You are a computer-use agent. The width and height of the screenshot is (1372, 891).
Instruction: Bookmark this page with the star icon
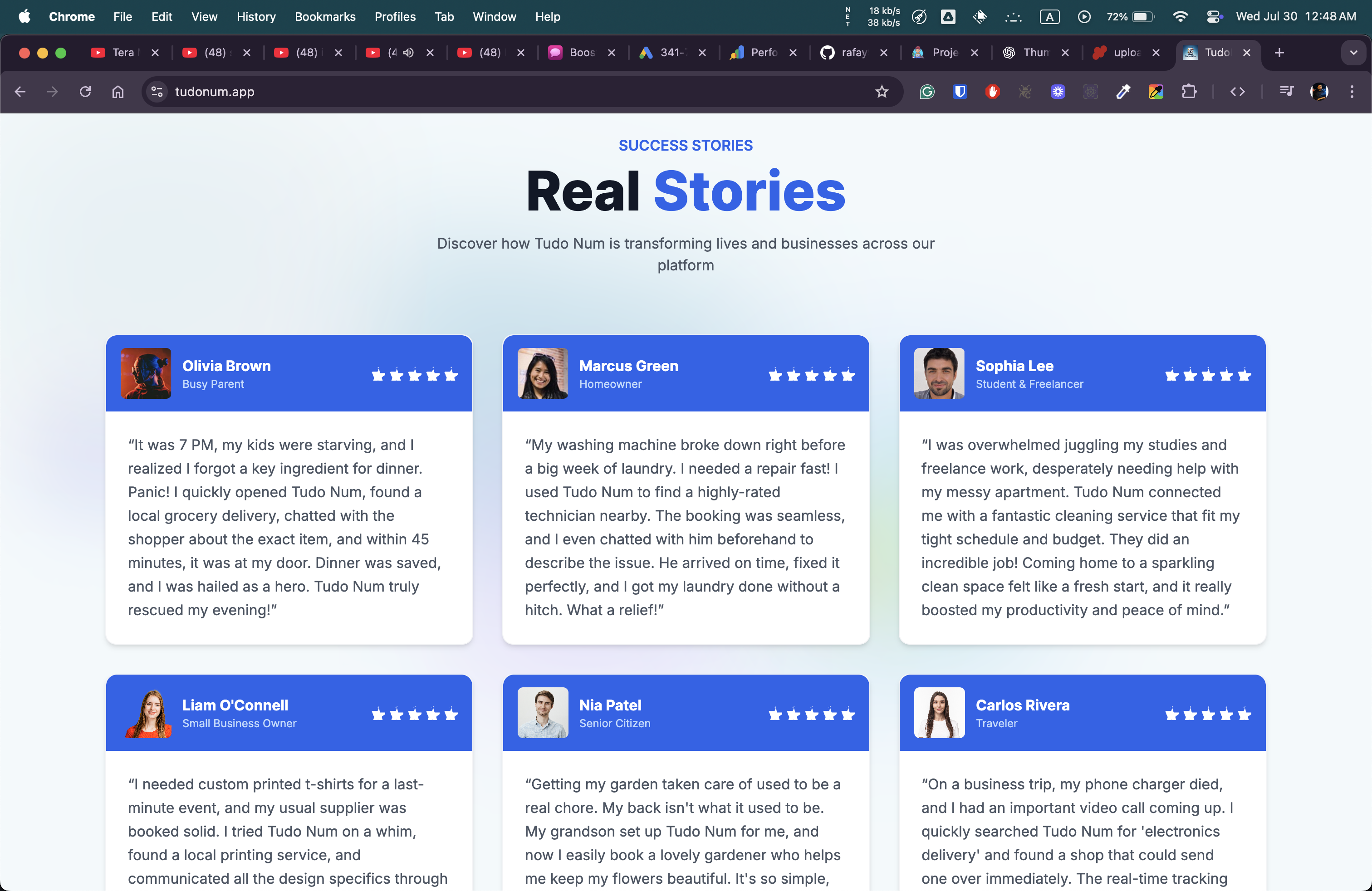(x=882, y=92)
